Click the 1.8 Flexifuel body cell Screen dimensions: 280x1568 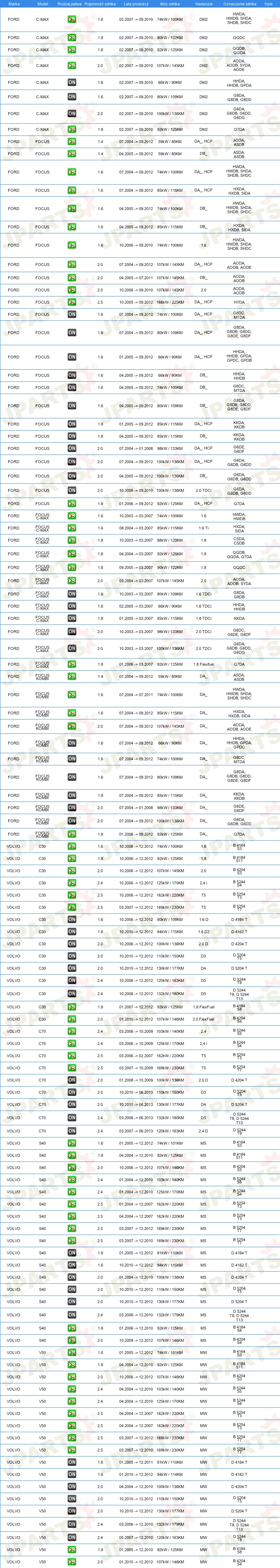coord(203,664)
